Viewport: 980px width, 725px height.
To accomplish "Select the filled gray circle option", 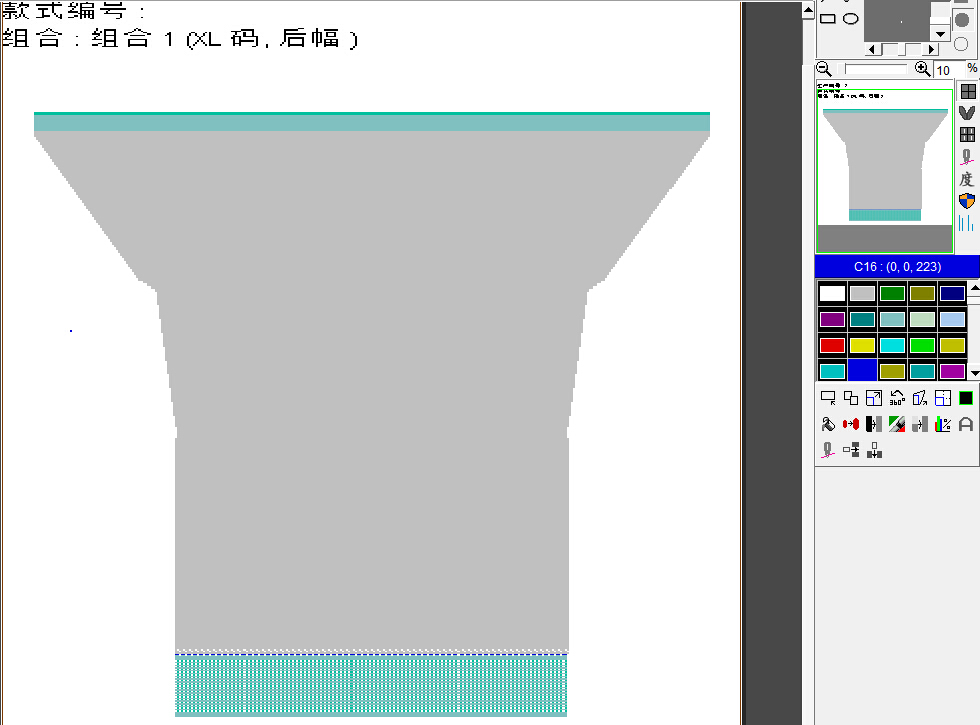I will pyautogui.click(x=962, y=20).
